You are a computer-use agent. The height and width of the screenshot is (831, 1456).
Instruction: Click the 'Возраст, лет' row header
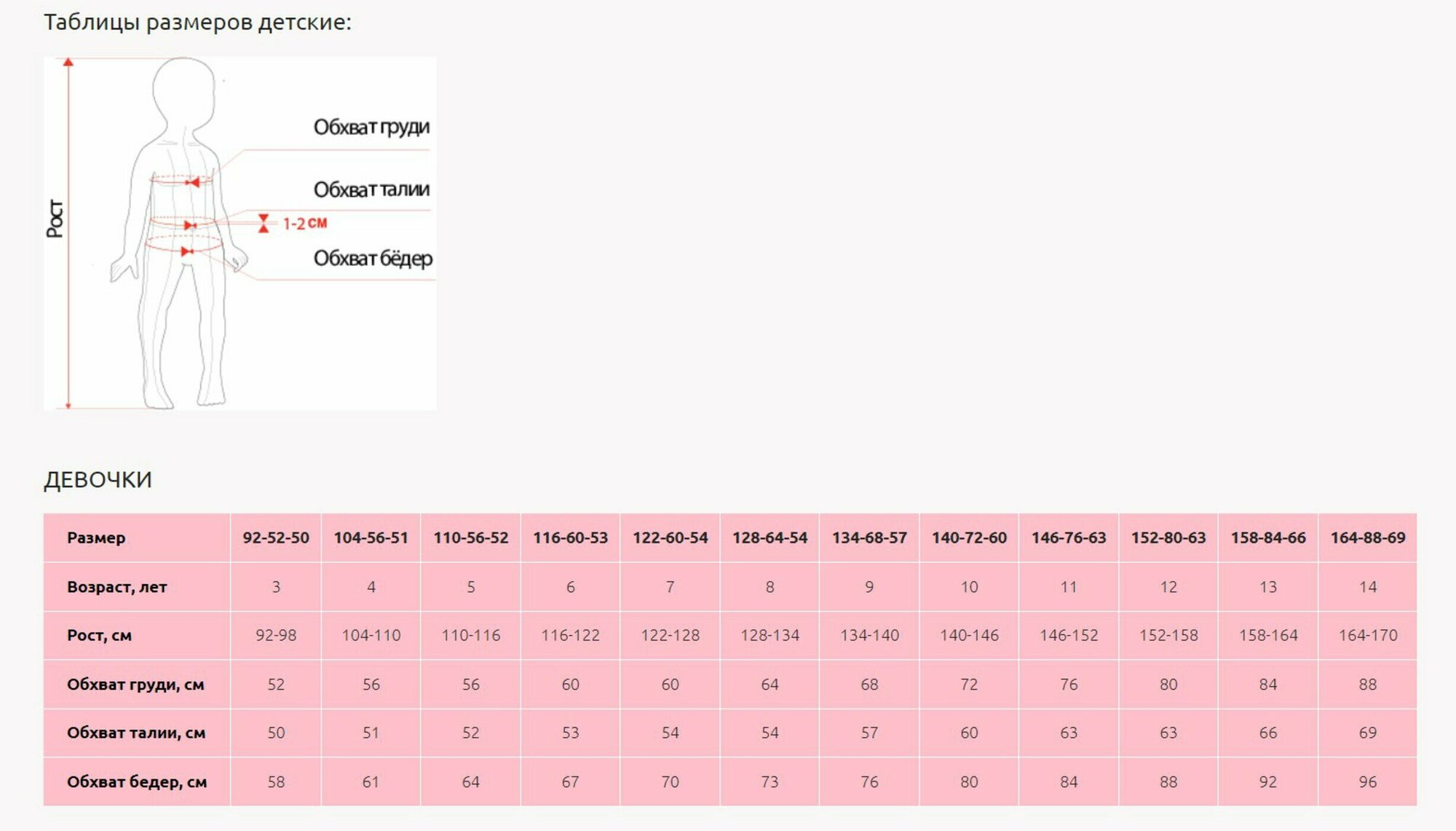[116, 587]
